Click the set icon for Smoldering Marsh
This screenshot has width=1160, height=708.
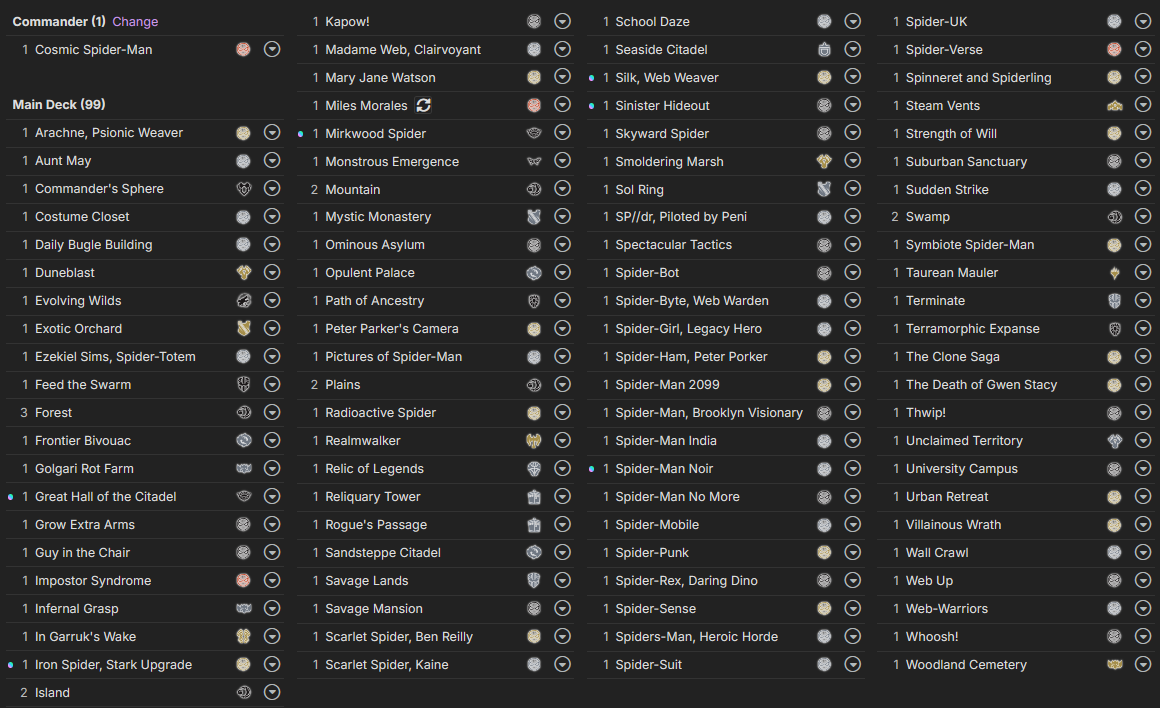pos(824,161)
